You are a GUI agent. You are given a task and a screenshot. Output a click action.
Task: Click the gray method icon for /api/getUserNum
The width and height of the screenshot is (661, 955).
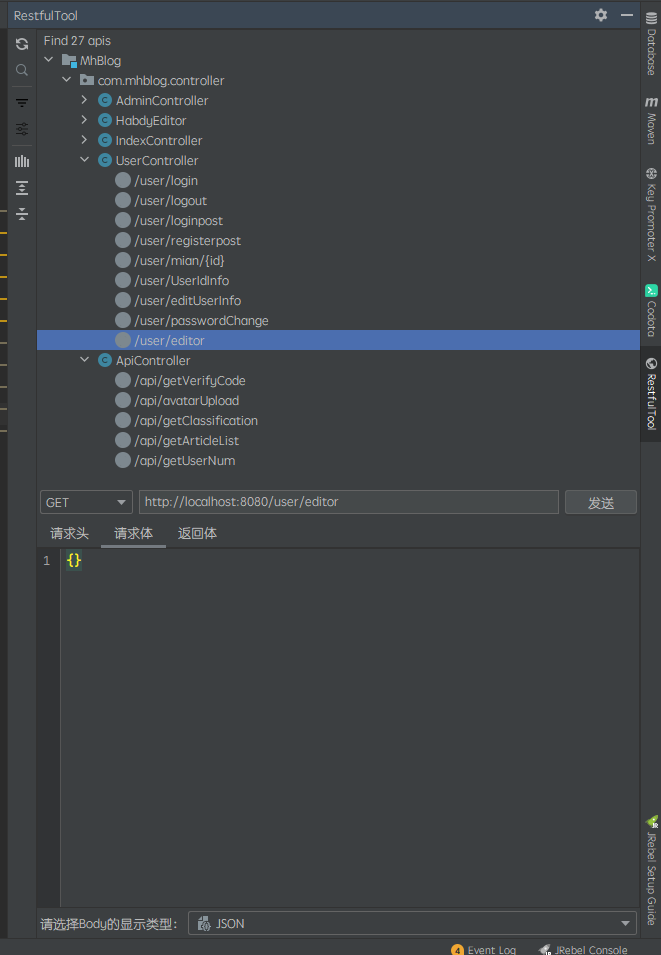123,460
